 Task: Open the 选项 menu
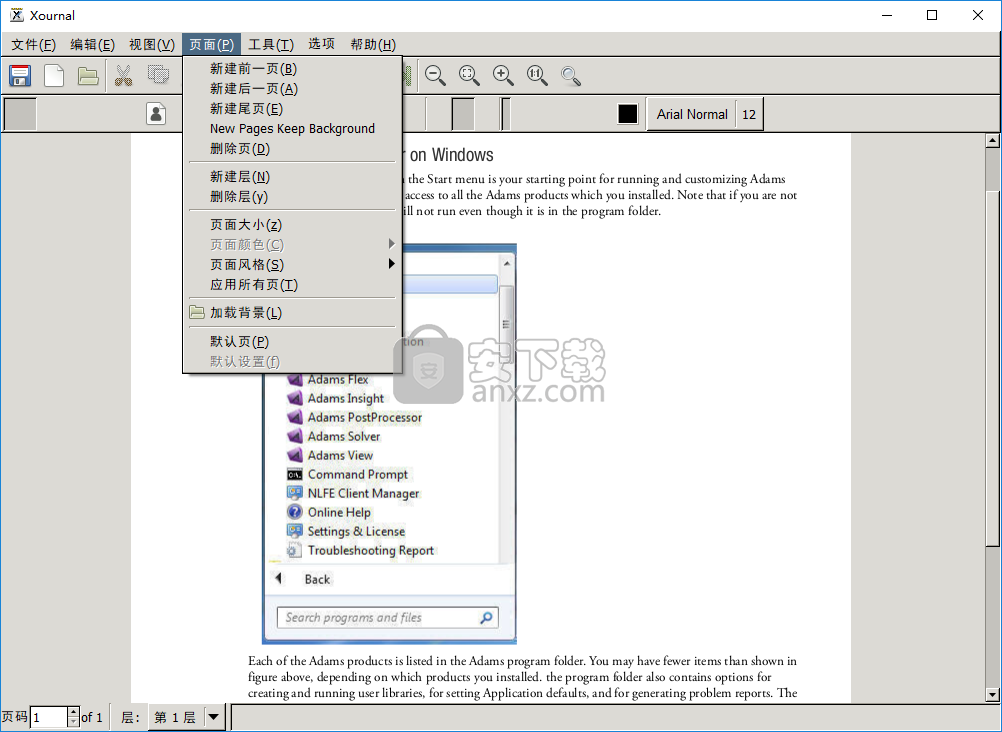pos(321,44)
